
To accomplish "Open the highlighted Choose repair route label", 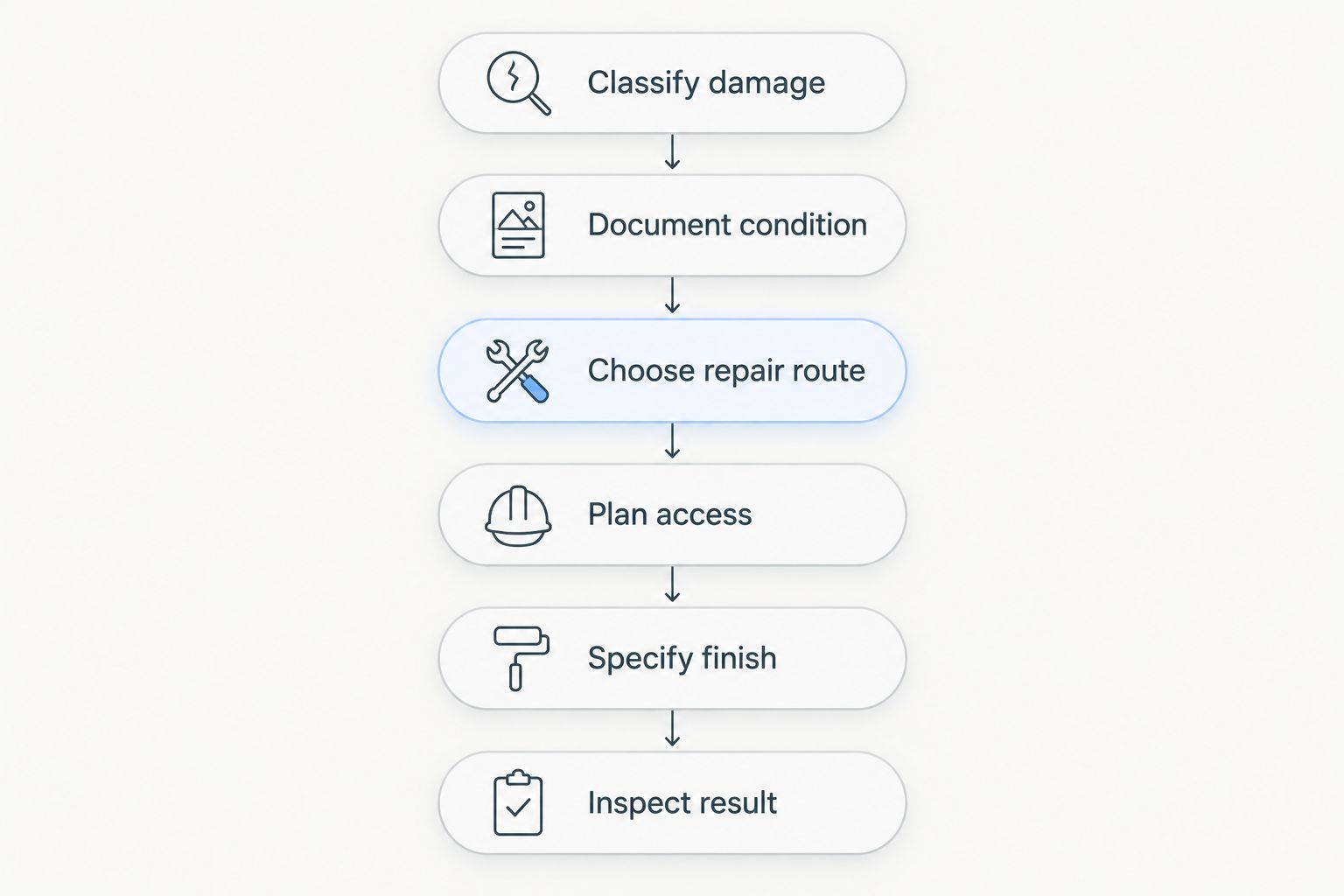I will (726, 371).
